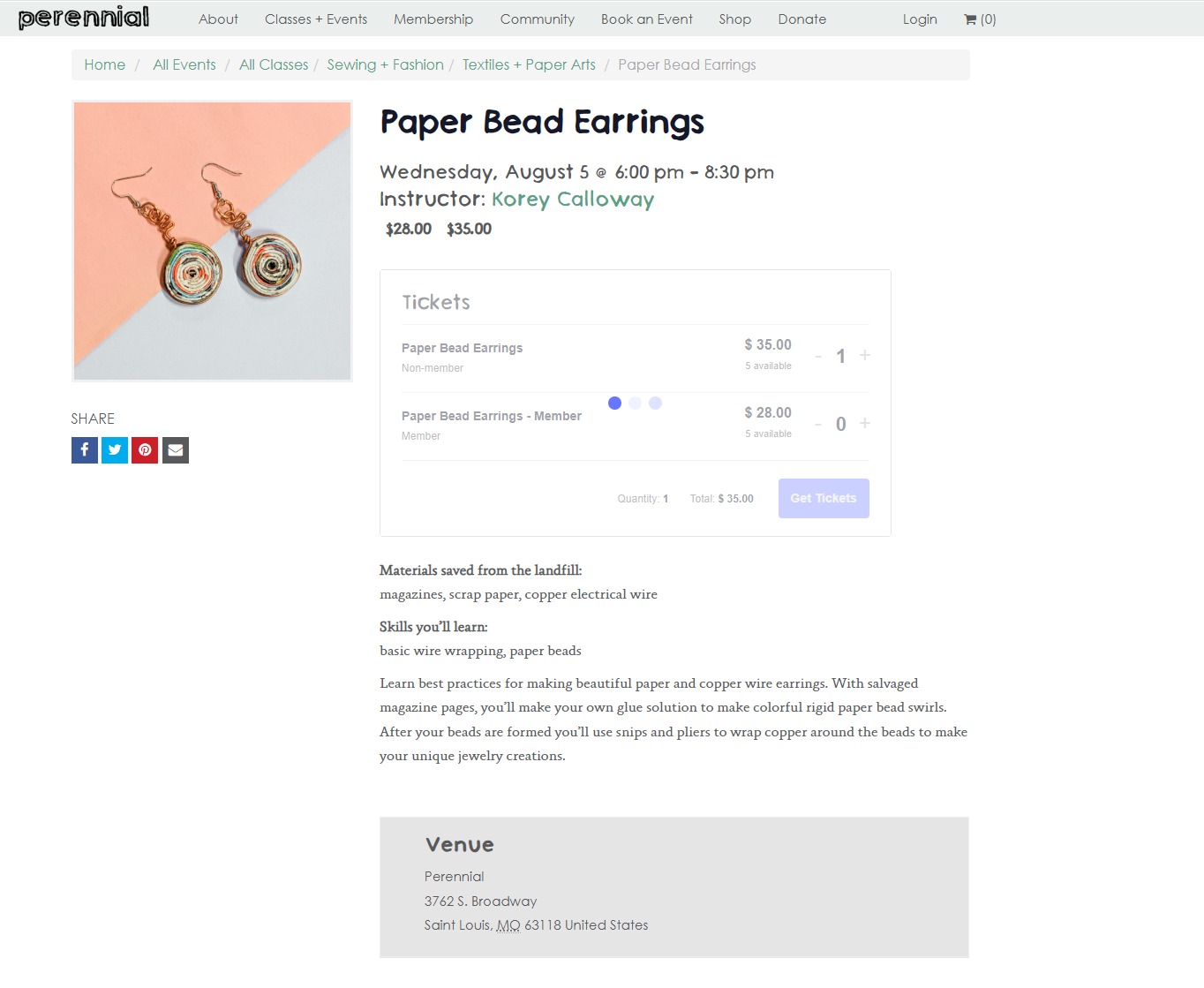The width and height of the screenshot is (1204, 988).
Task: Open instructor Korey Calloway's page
Action: tap(573, 200)
